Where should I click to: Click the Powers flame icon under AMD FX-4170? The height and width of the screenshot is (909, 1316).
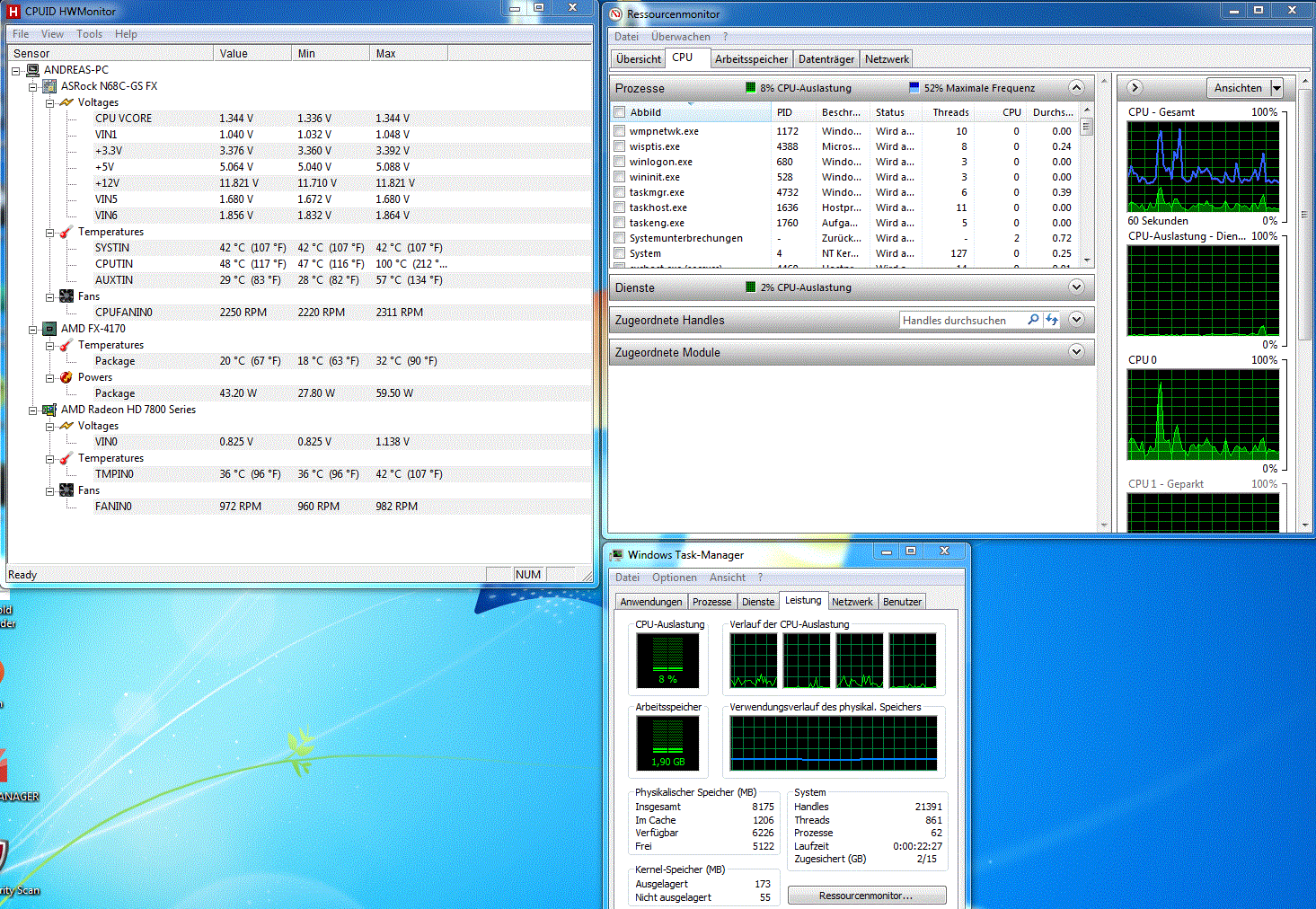point(66,377)
